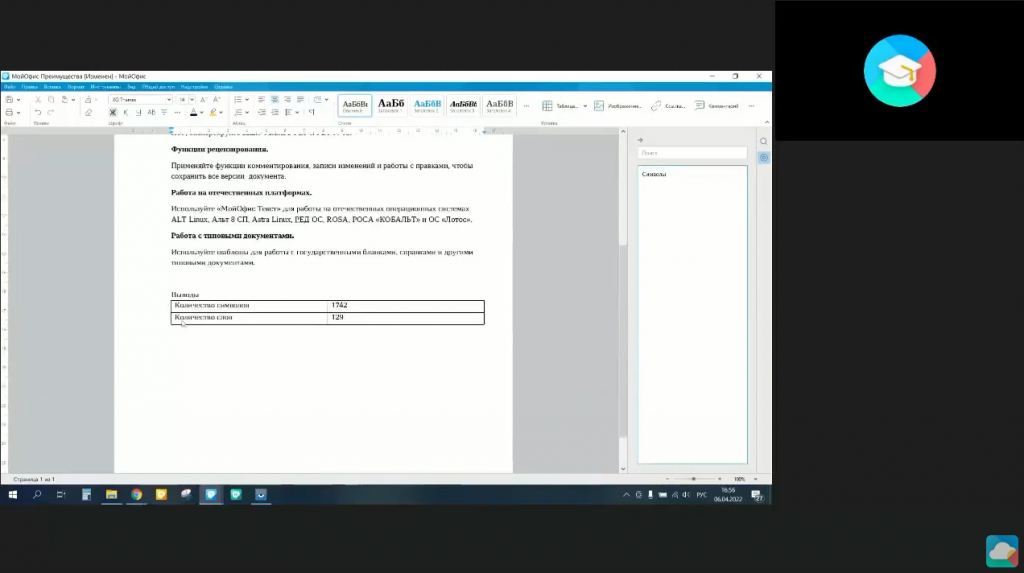This screenshot has height=573, width=1024.
Task: Apply the Обычный paragraph style
Action: [x=355, y=105]
